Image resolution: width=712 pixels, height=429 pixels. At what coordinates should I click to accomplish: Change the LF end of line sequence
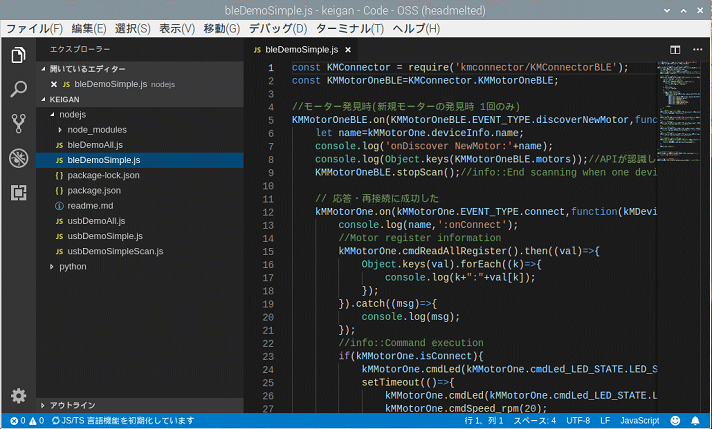click(605, 421)
